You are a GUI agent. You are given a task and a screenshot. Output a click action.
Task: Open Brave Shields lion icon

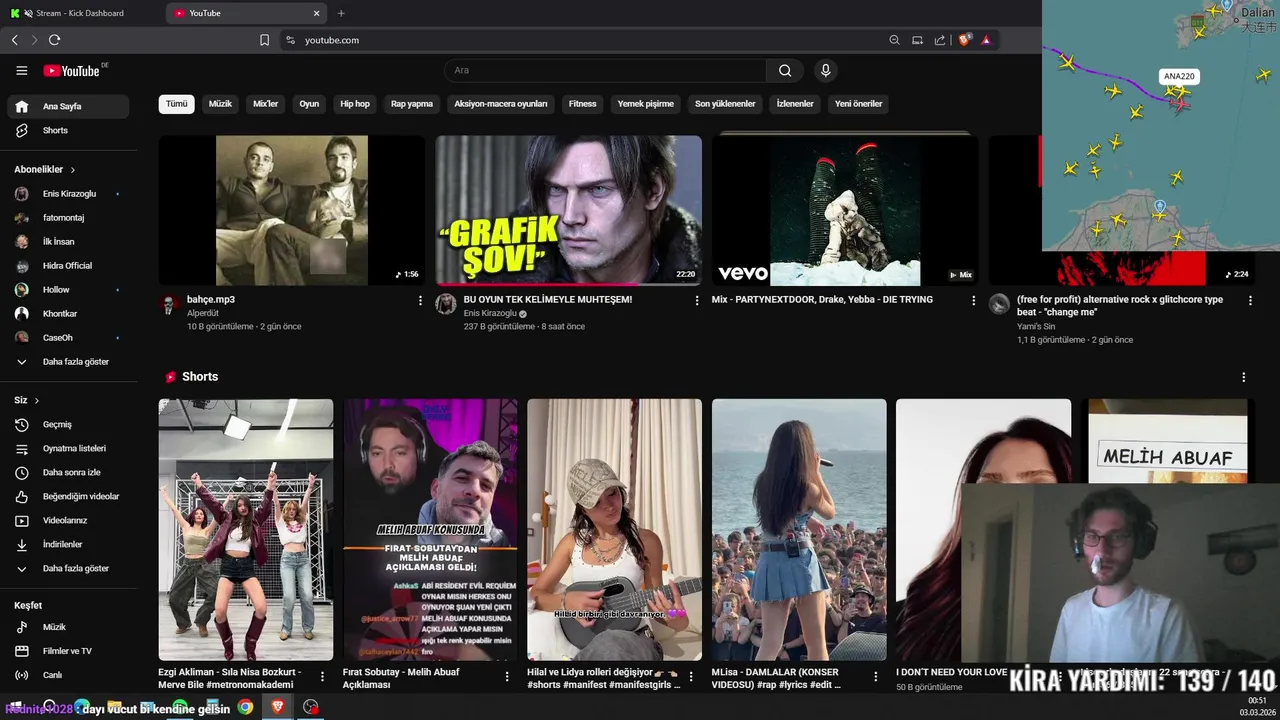[965, 40]
